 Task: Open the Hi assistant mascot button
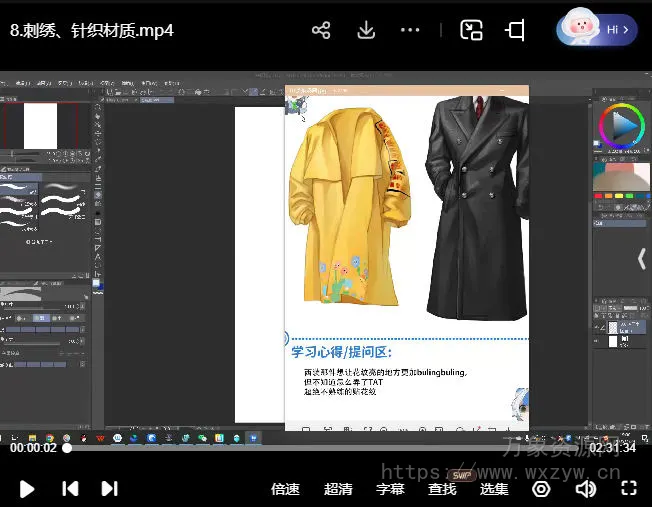tap(597, 29)
